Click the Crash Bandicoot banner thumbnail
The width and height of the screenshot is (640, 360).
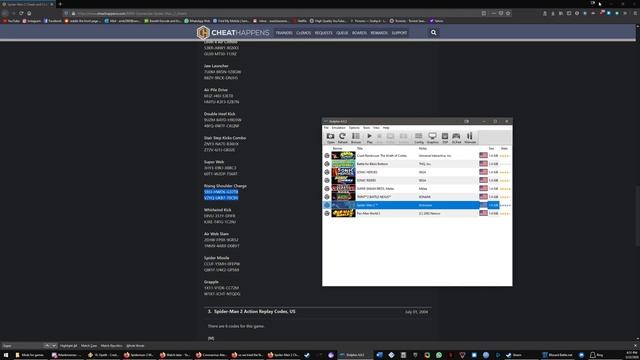[343, 156]
